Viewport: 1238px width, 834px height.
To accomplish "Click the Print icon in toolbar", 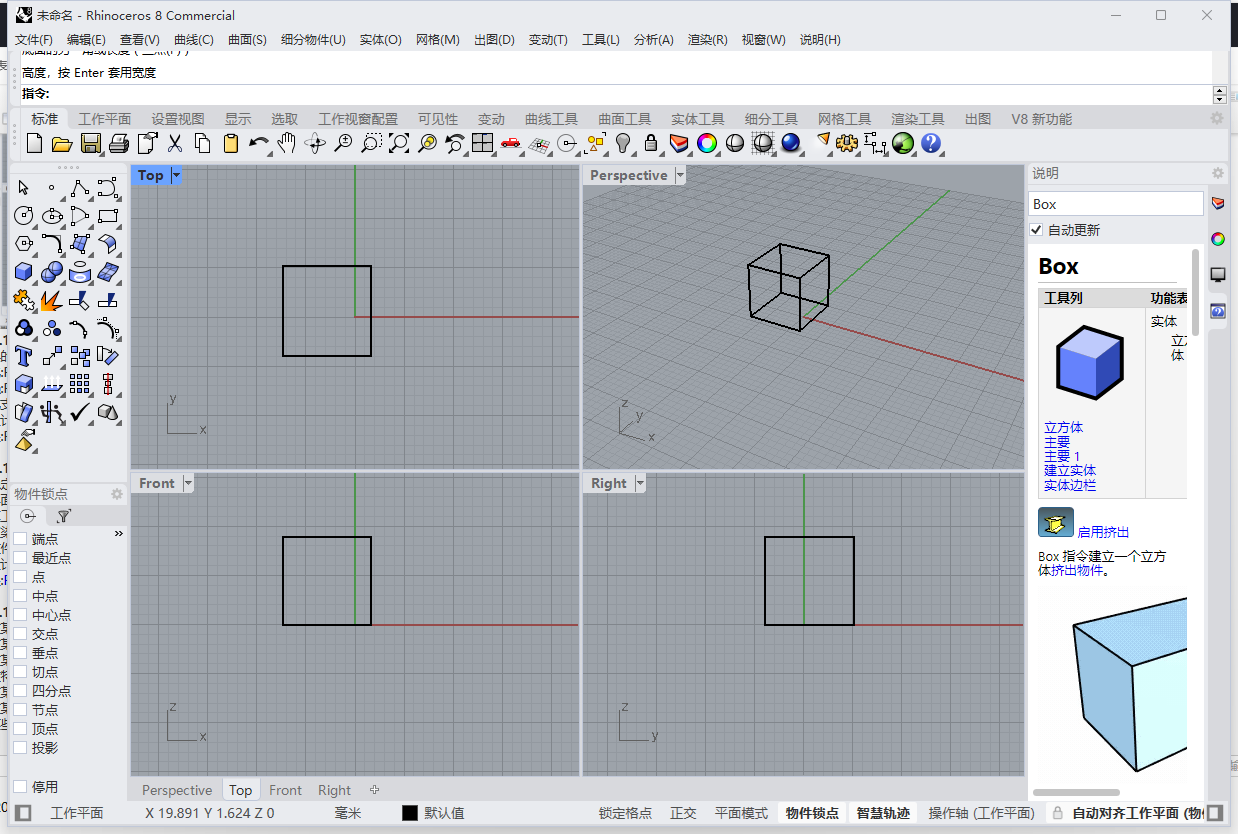I will click(x=118, y=143).
